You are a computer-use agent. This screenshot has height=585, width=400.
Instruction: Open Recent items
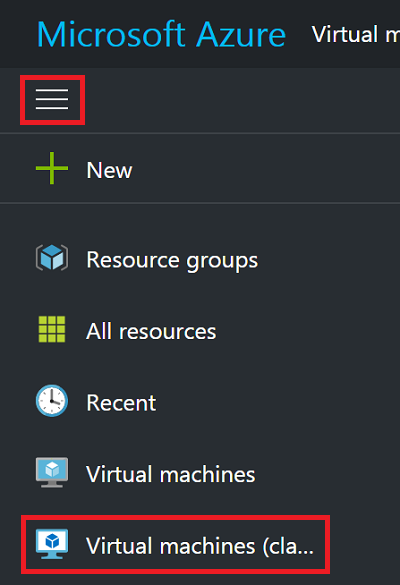coord(121,403)
